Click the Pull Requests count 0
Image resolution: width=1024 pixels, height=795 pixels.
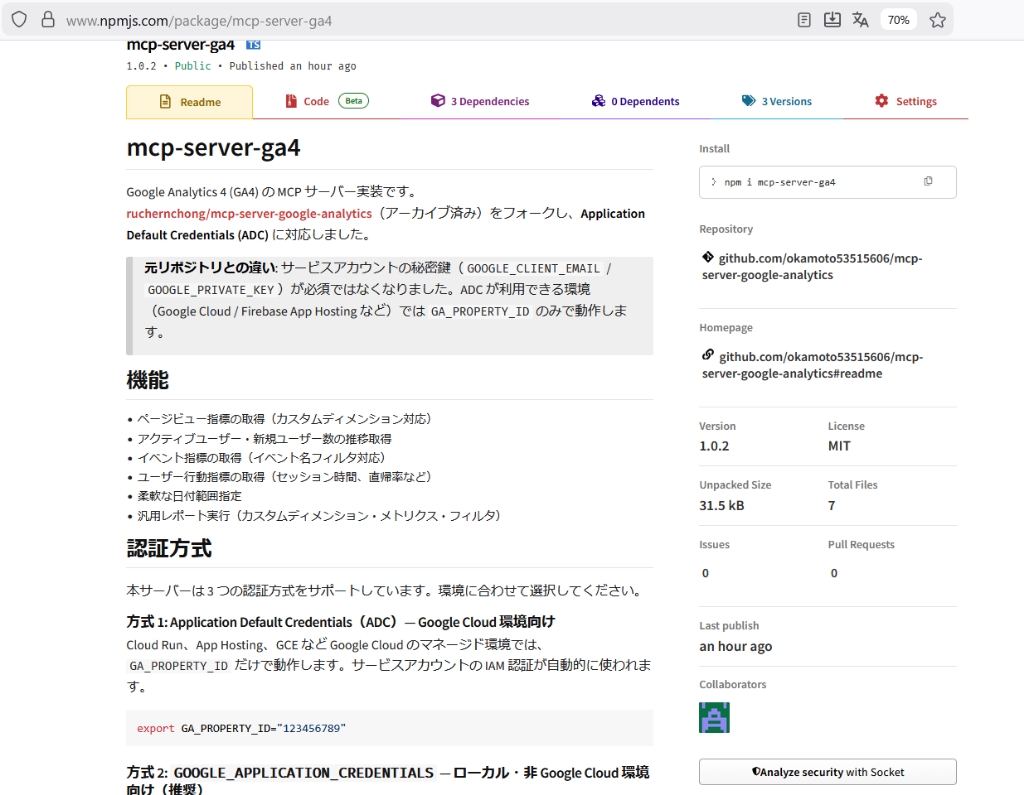point(834,573)
